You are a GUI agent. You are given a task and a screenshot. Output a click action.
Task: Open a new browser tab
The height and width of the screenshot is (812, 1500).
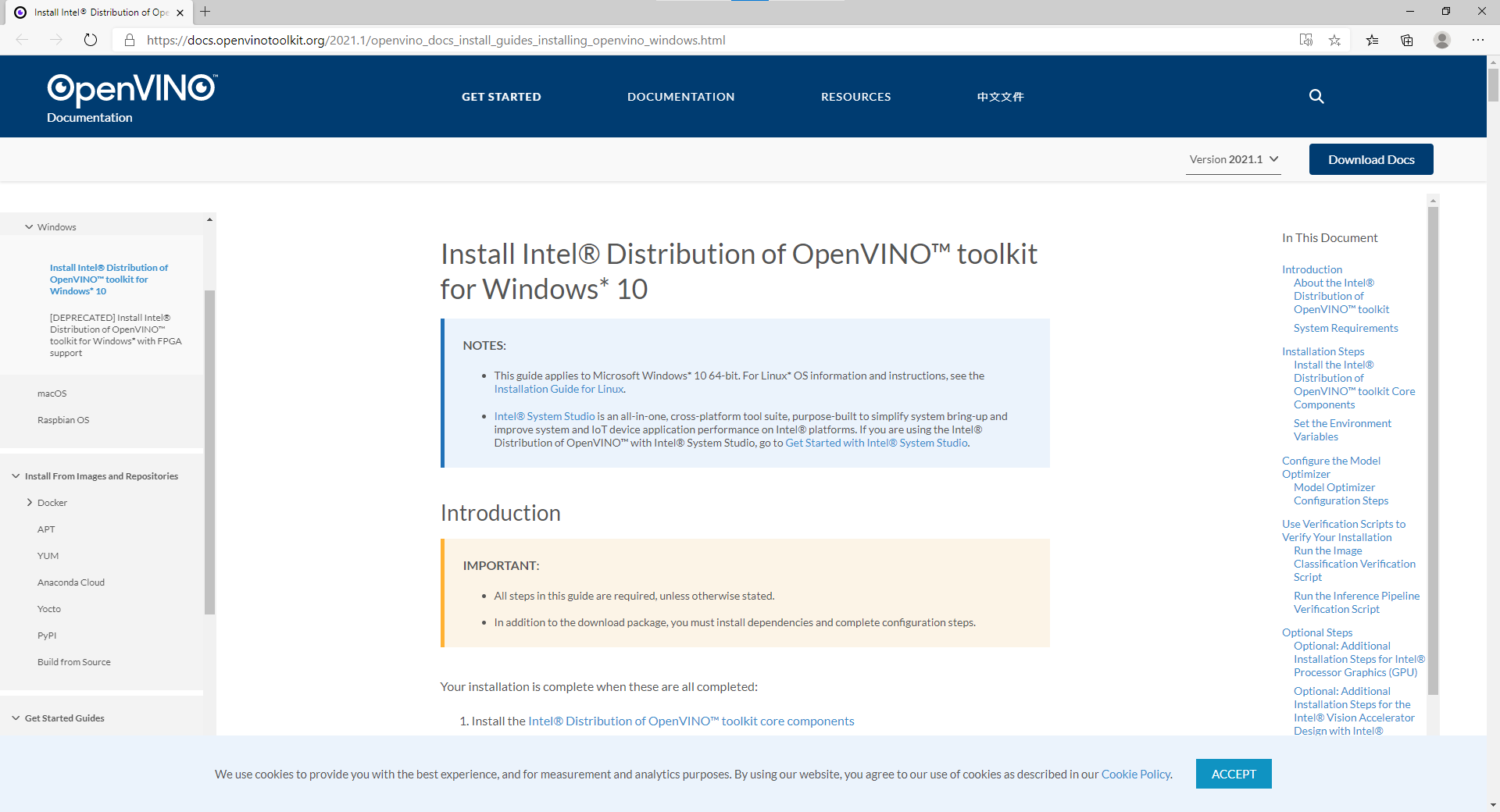(x=205, y=12)
